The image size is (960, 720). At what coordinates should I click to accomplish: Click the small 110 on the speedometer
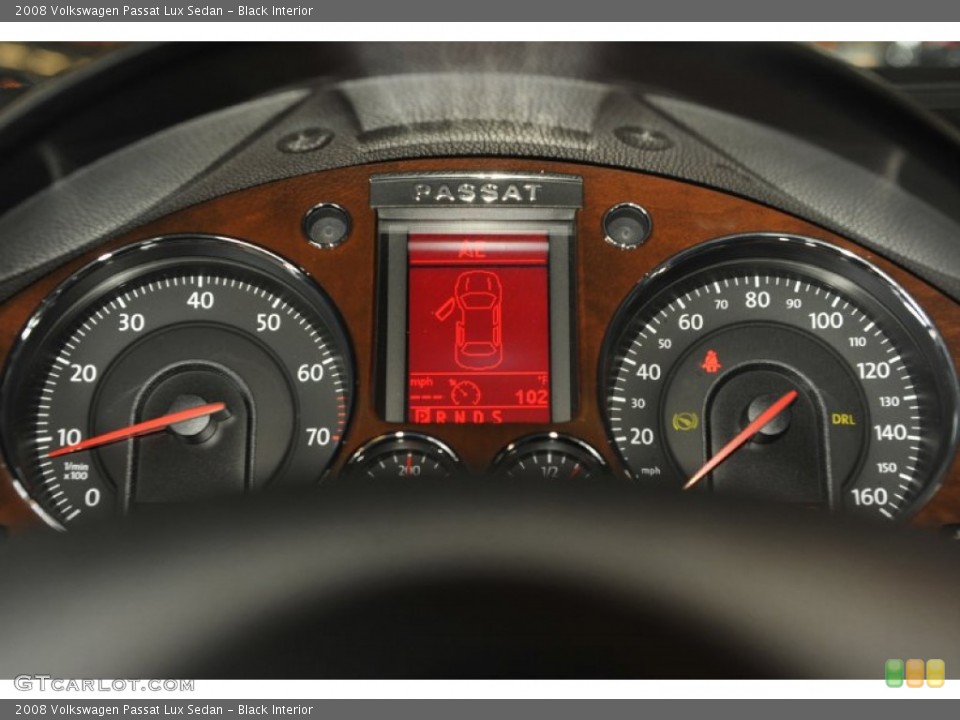pos(857,342)
